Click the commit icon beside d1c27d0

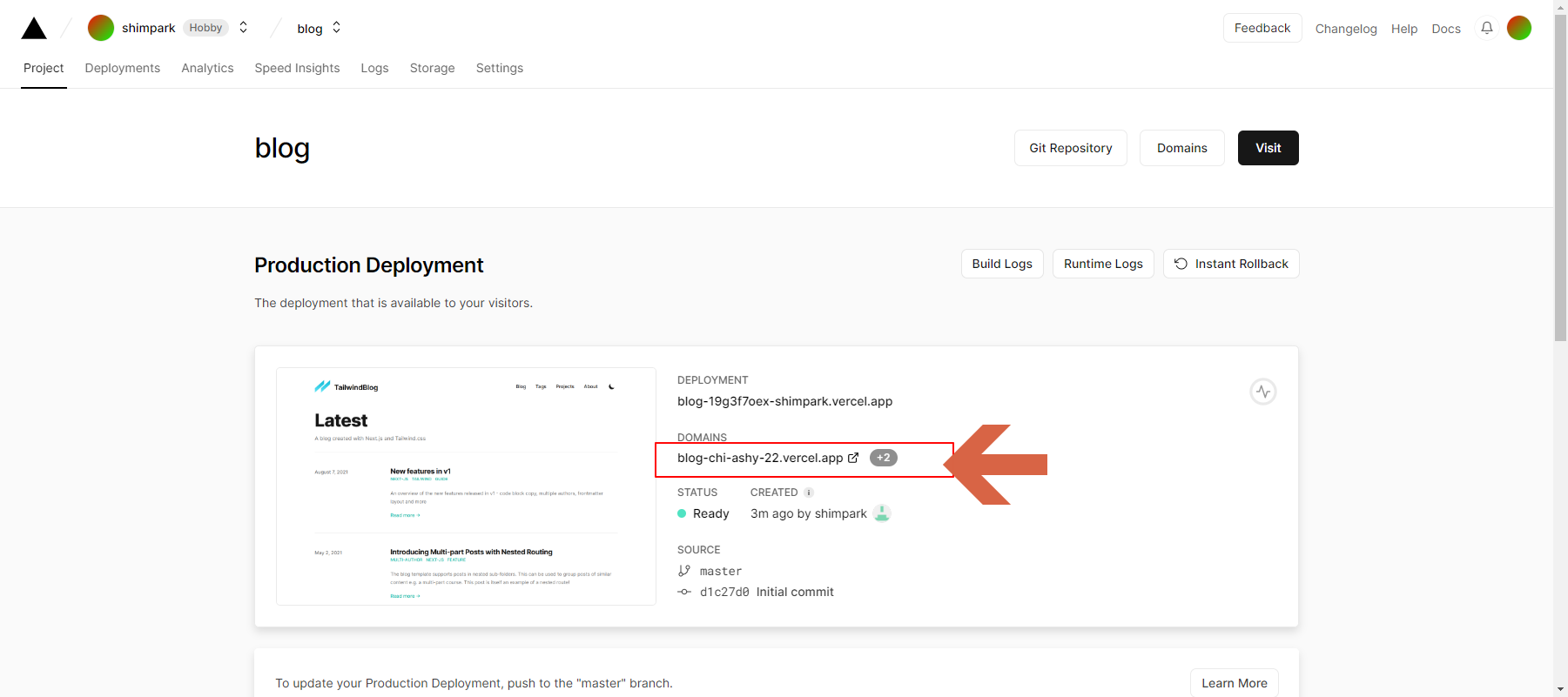click(684, 592)
